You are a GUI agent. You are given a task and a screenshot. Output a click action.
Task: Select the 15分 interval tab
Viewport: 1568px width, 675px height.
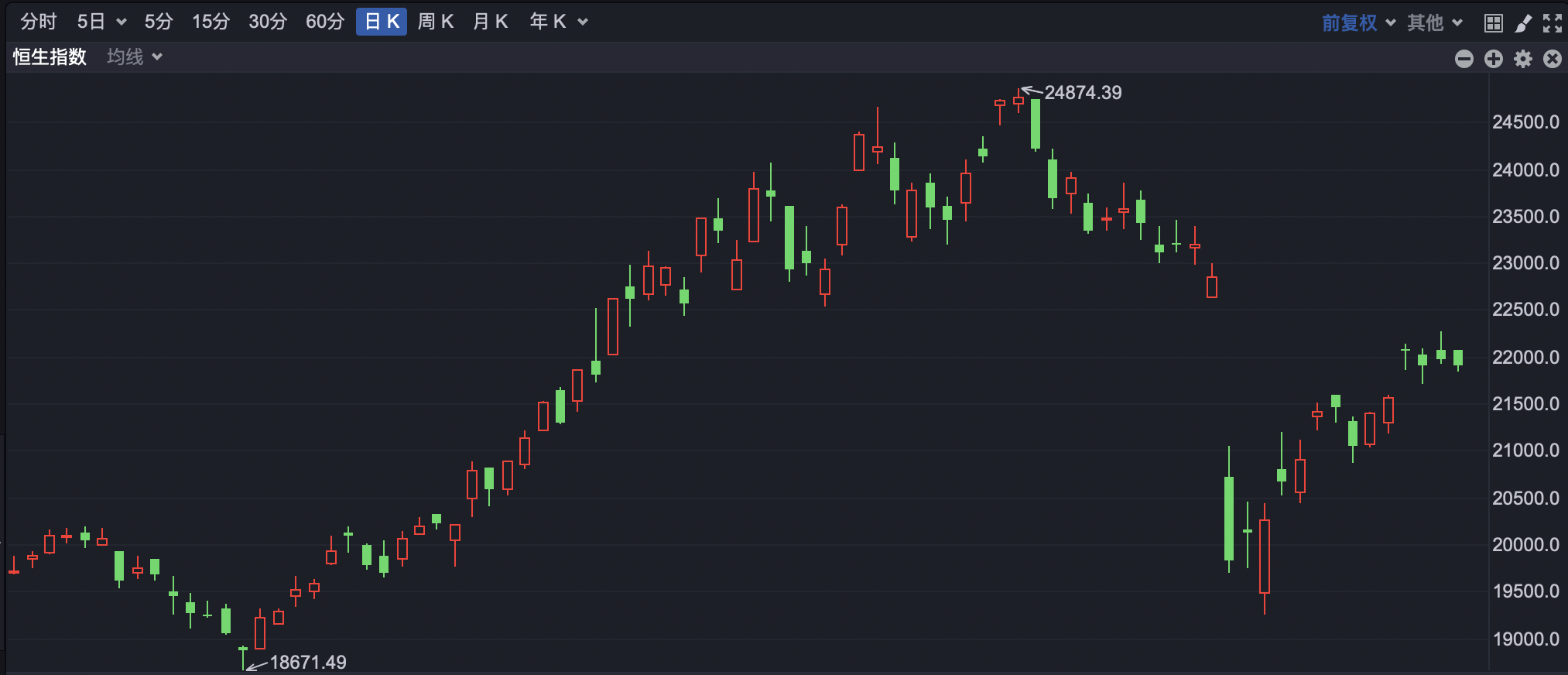[x=211, y=22]
